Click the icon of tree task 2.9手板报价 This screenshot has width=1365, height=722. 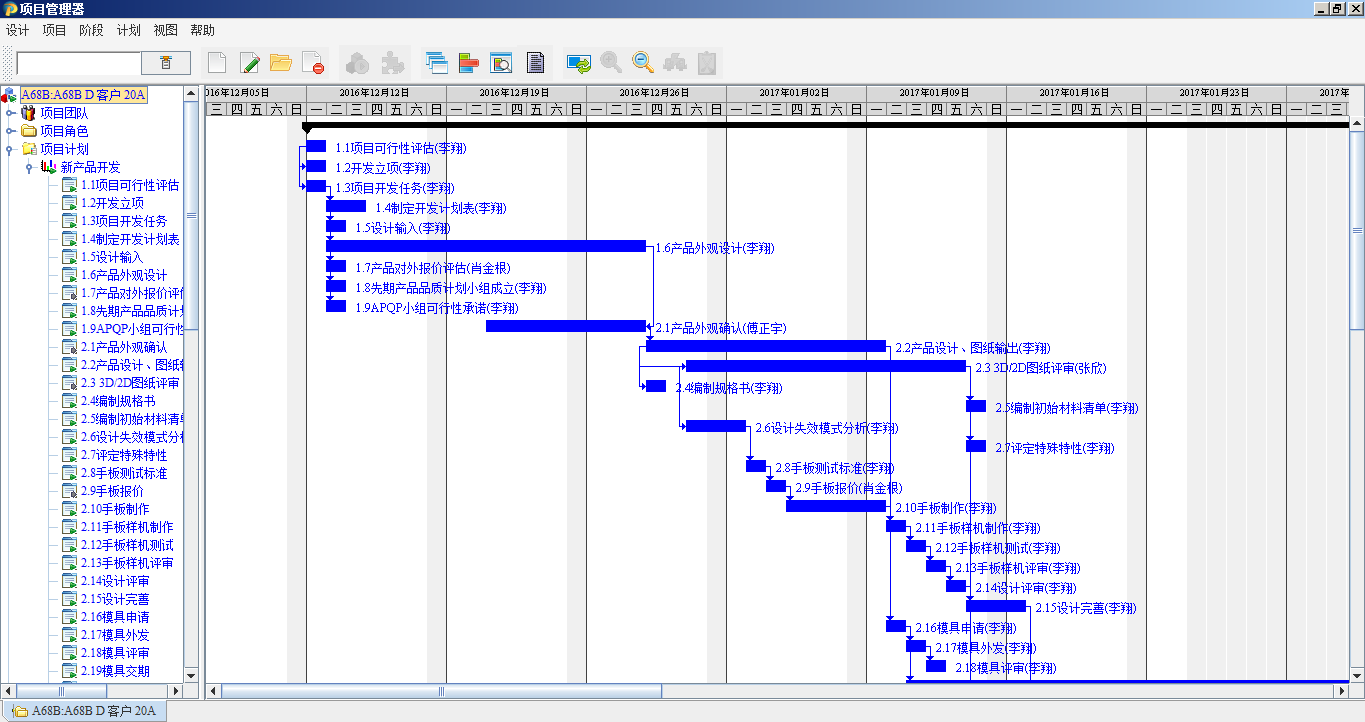(70, 491)
